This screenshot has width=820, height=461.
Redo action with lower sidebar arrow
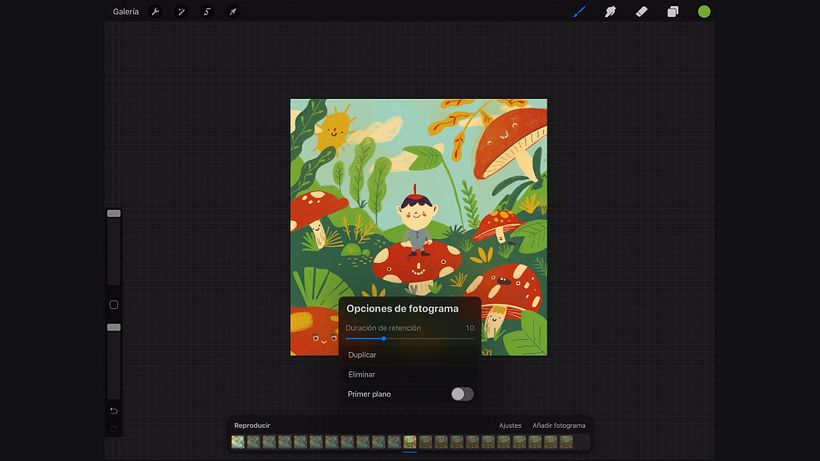coord(113,428)
